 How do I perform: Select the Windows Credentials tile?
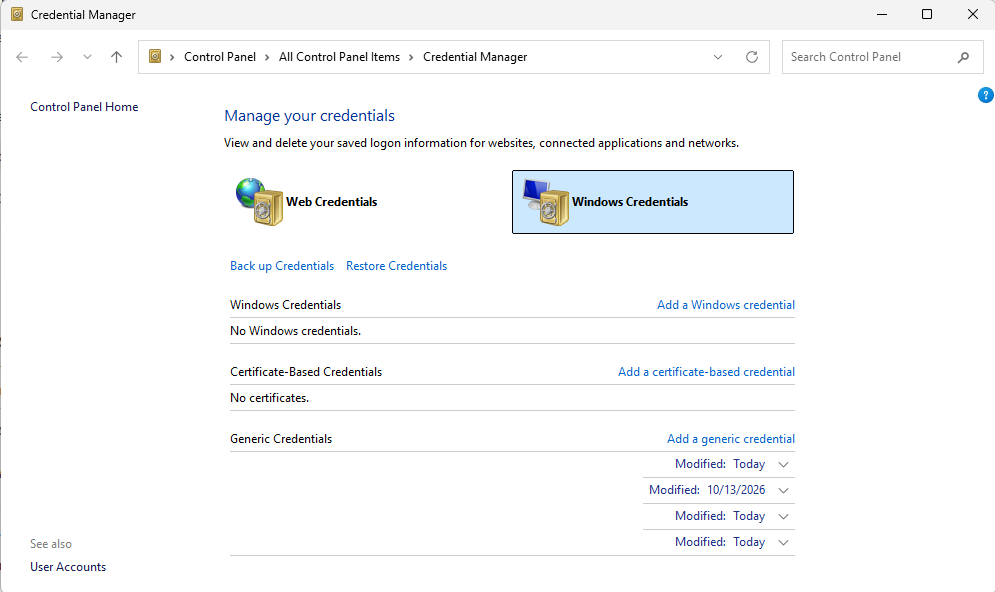click(x=653, y=202)
